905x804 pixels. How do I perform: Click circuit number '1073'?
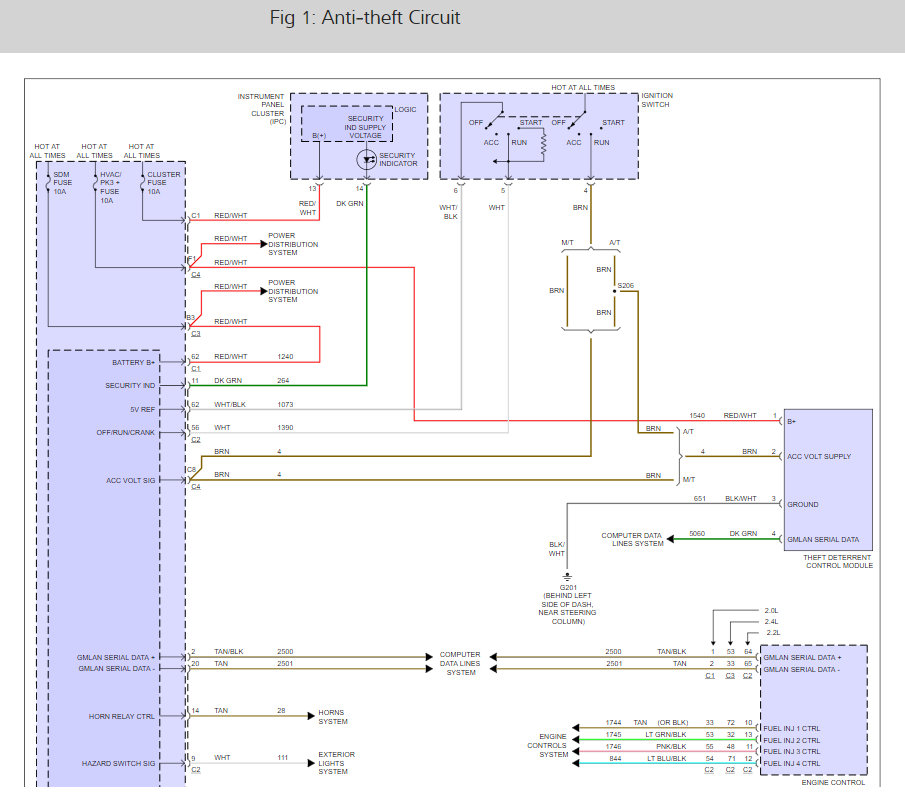[x=285, y=405]
